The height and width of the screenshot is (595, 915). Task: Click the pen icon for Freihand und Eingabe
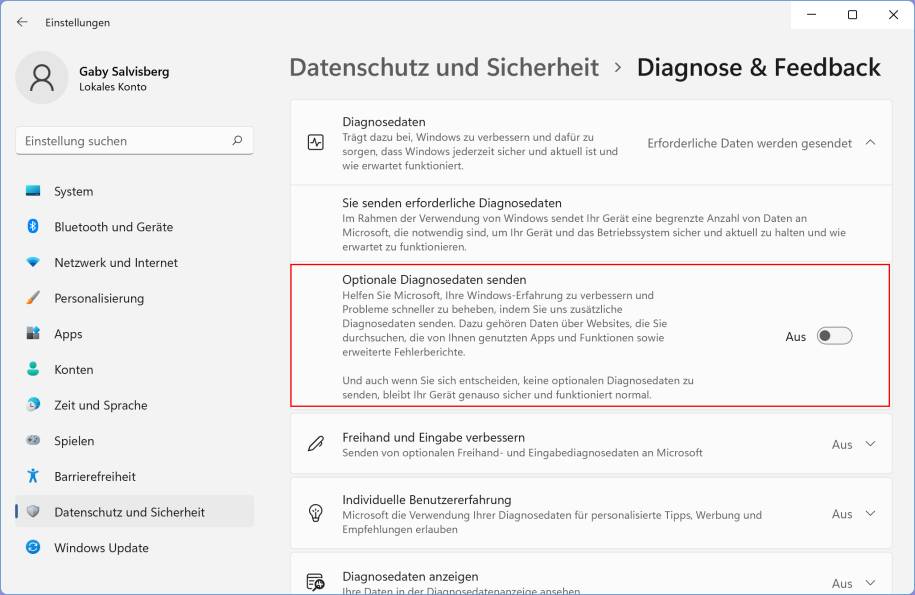tap(315, 444)
